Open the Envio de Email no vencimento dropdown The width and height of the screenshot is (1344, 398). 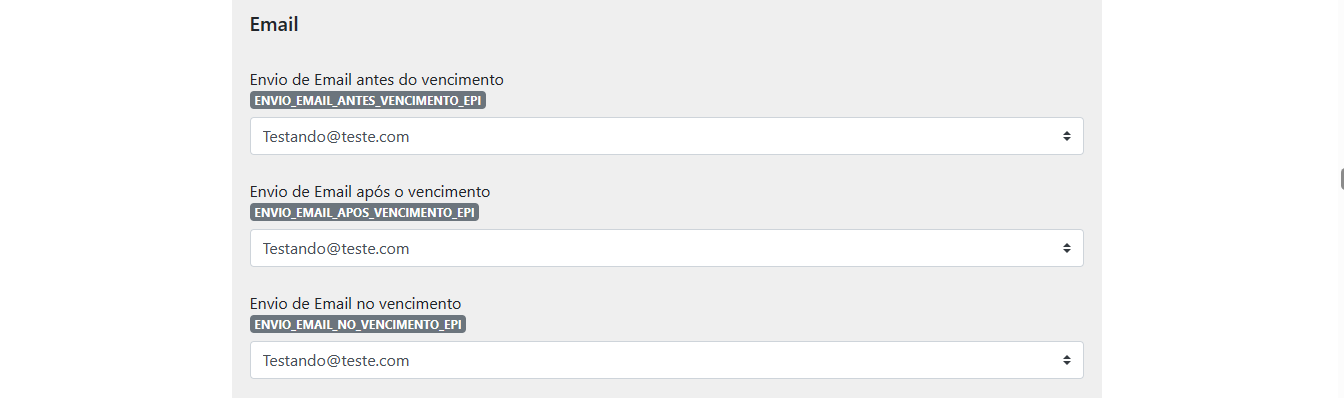click(667, 360)
